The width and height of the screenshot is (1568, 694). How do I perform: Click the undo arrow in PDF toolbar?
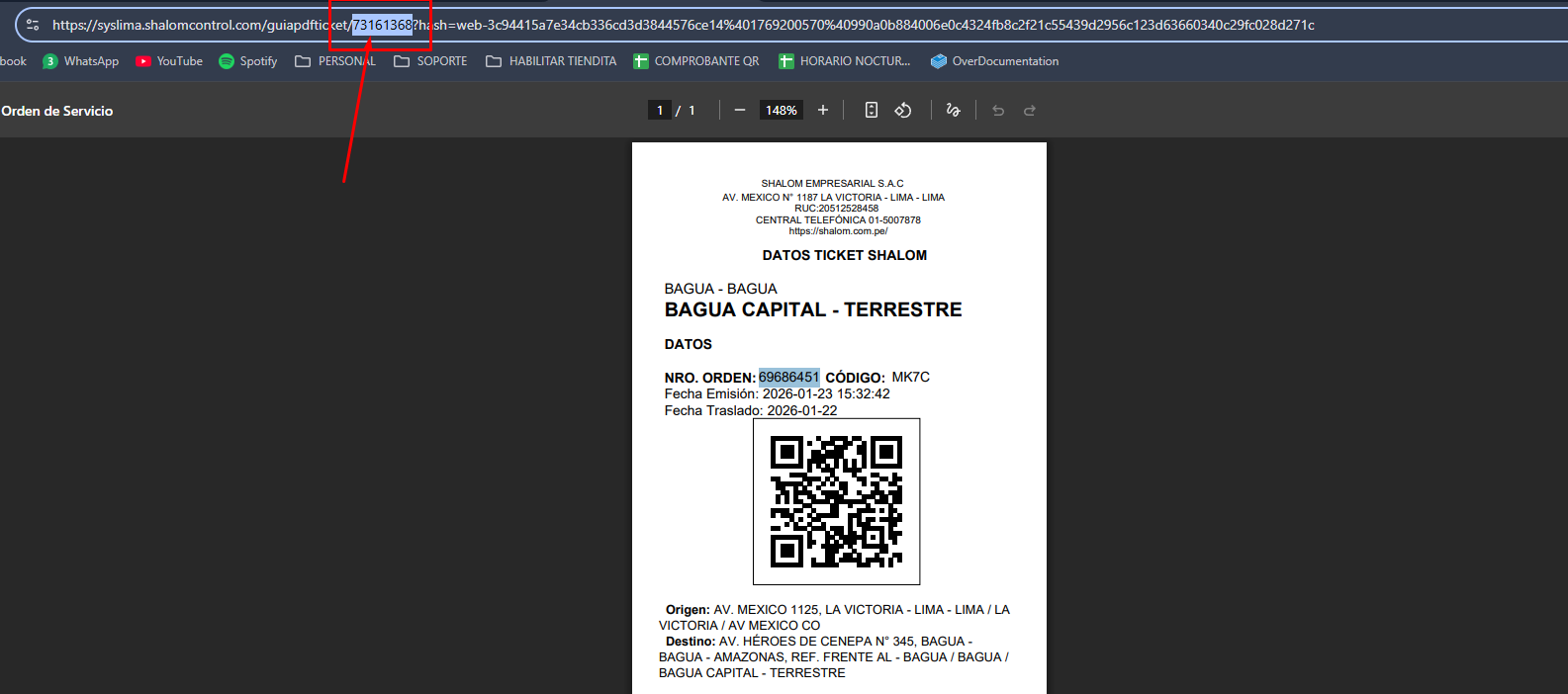(x=998, y=111)
